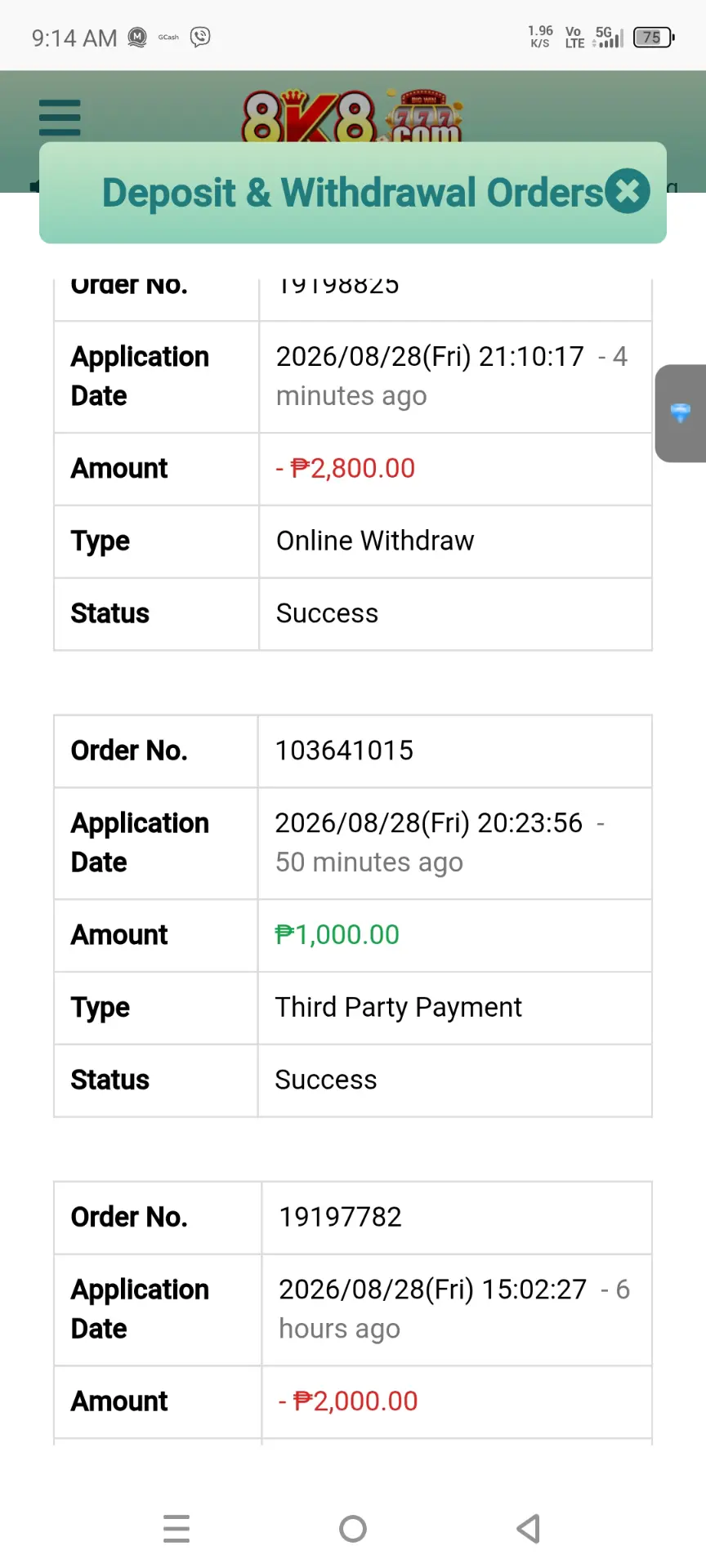Tap Android back triangle button
Screen dimensions: 706x1568
click(x=529, y=1529)
